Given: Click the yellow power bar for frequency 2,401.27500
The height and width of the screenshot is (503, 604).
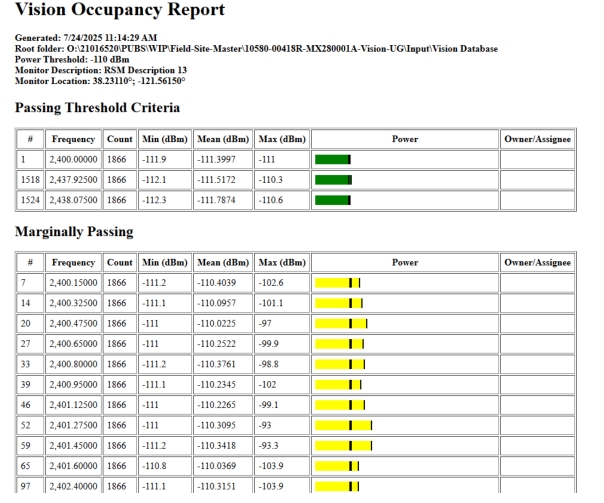Looking at the screenshot, I should click(x=343, y=425).
